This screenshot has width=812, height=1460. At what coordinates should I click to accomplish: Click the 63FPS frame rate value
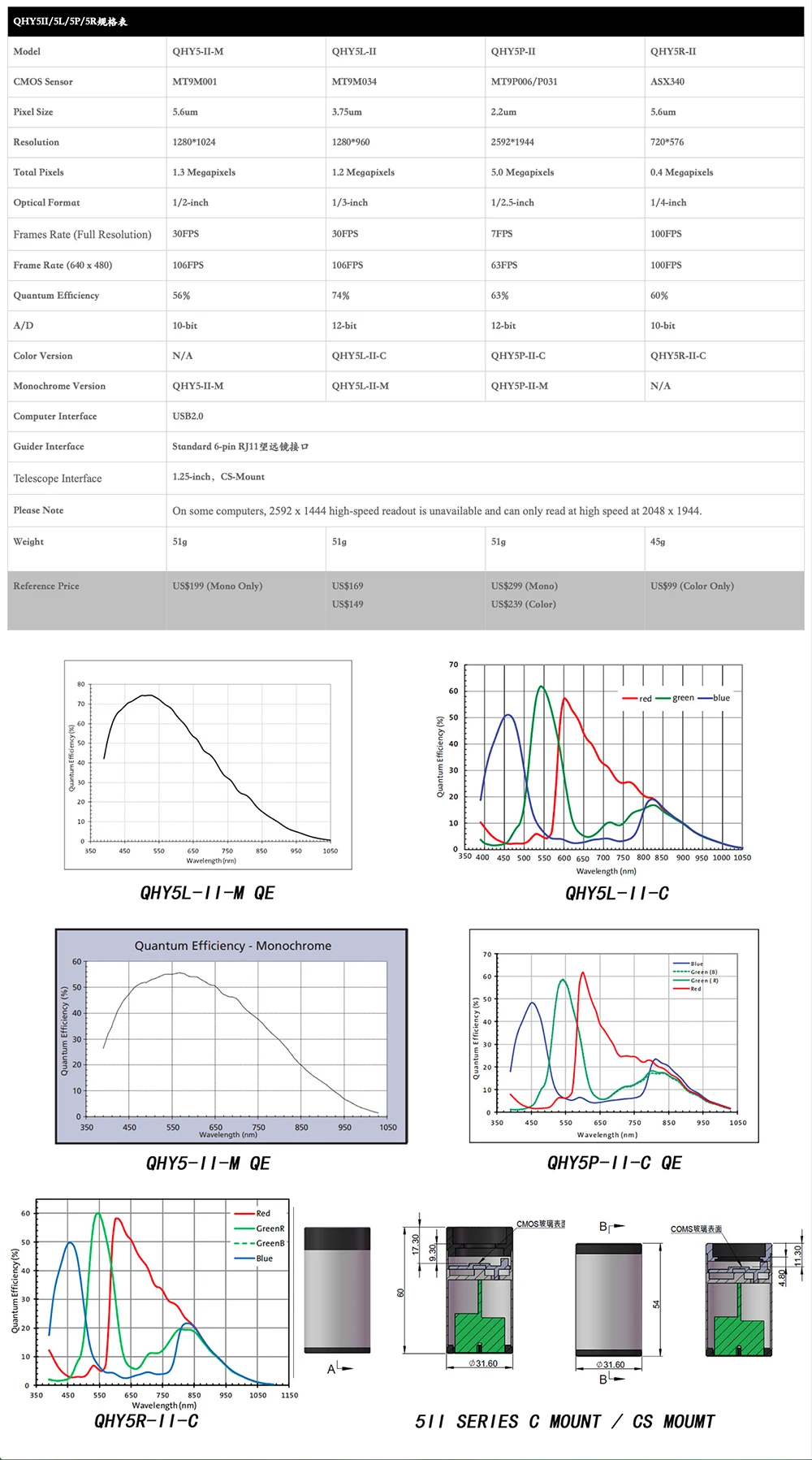click(x=504, y=266)
